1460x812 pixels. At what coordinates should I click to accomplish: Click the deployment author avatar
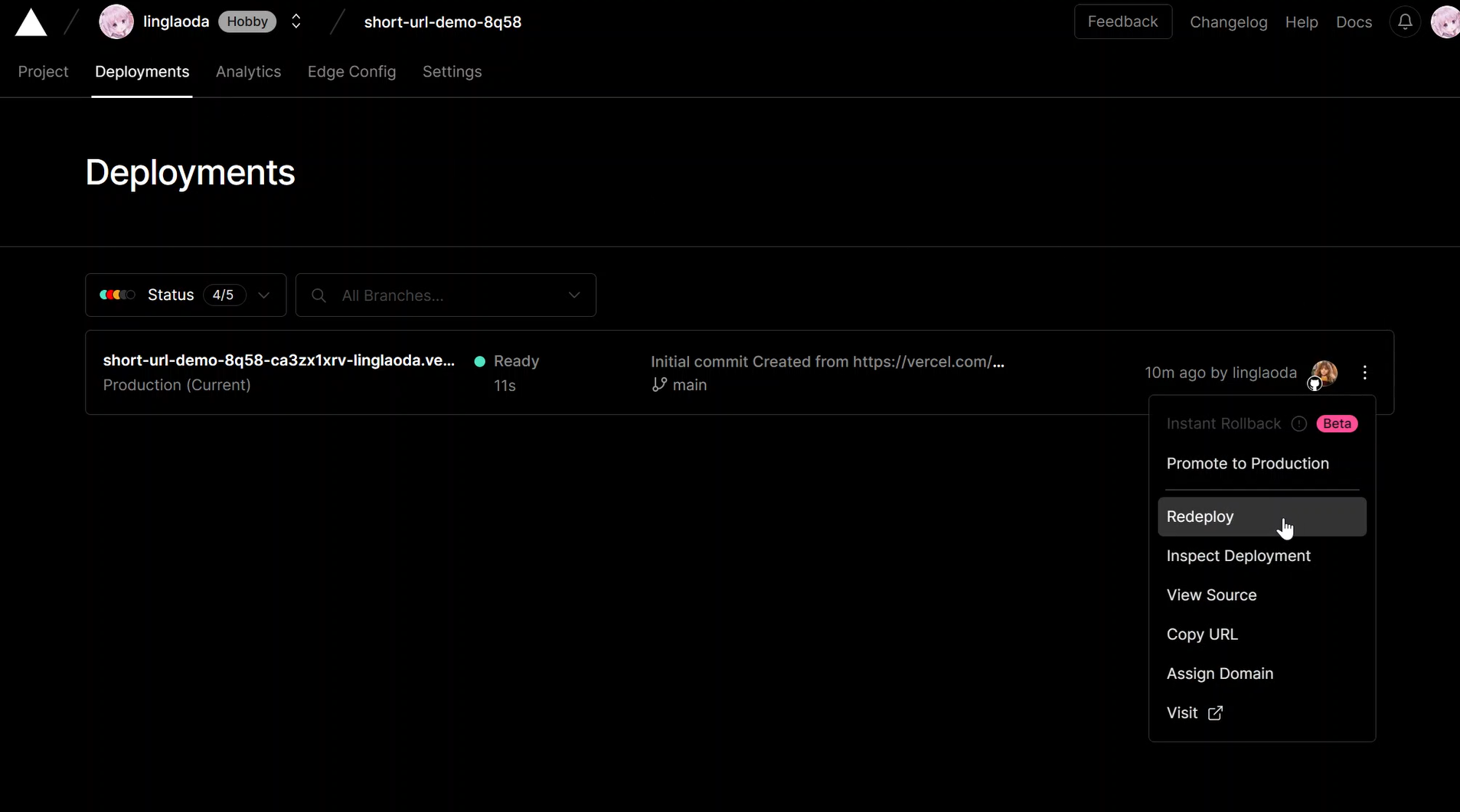click(x=1324, y=373)
